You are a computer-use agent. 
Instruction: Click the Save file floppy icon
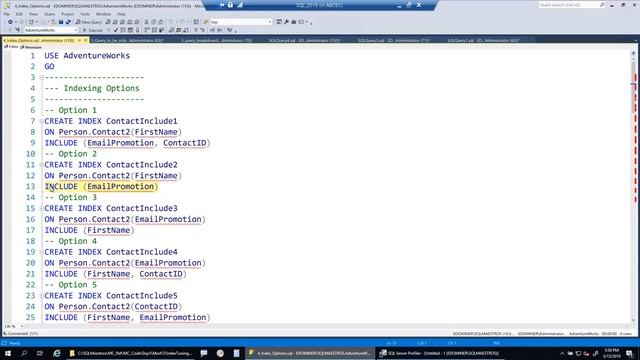(61, 22)
